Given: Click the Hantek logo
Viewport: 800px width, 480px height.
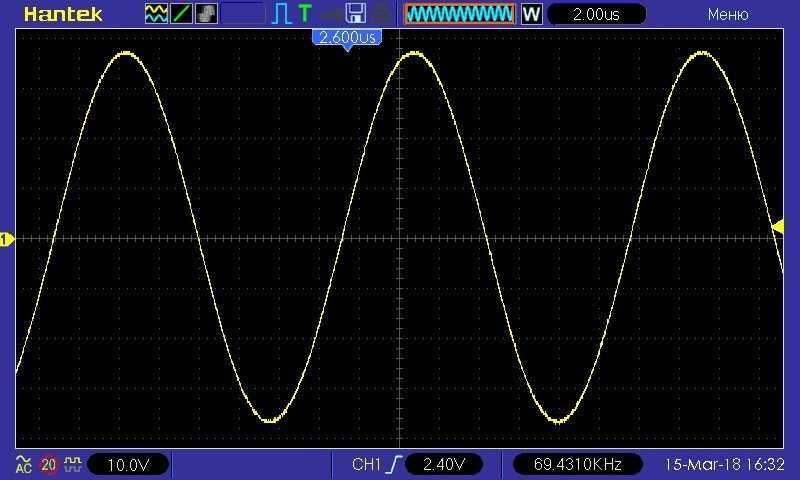Looking at the screenshot, I should click(x=63, y=14).
